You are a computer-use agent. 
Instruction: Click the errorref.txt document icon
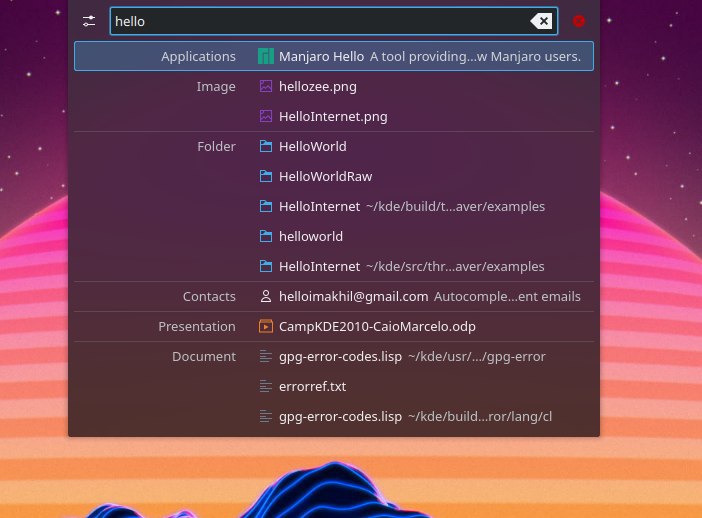point(265,386)
